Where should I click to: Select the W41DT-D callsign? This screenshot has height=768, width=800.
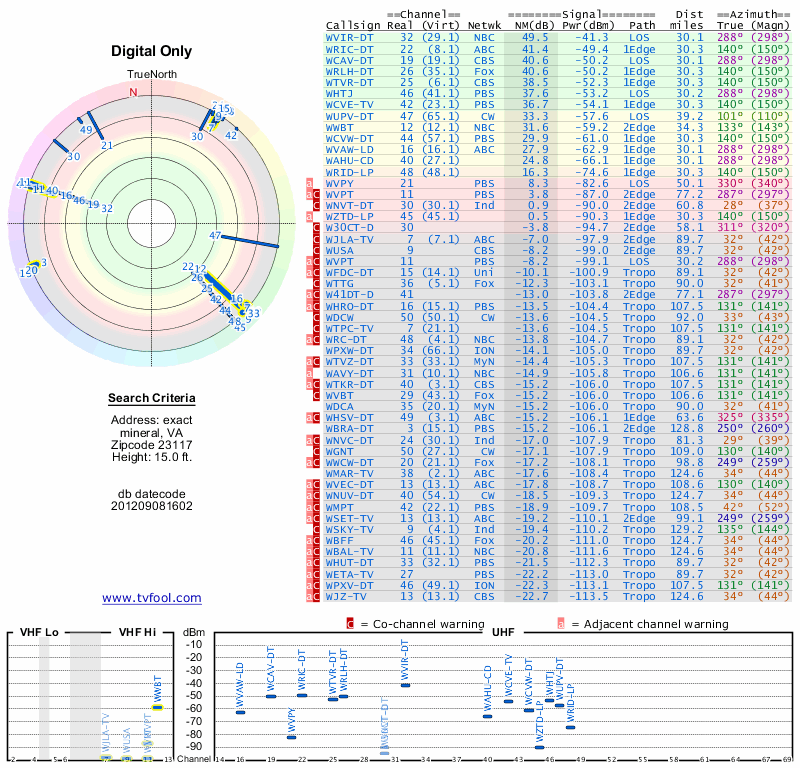pos(349,295)
